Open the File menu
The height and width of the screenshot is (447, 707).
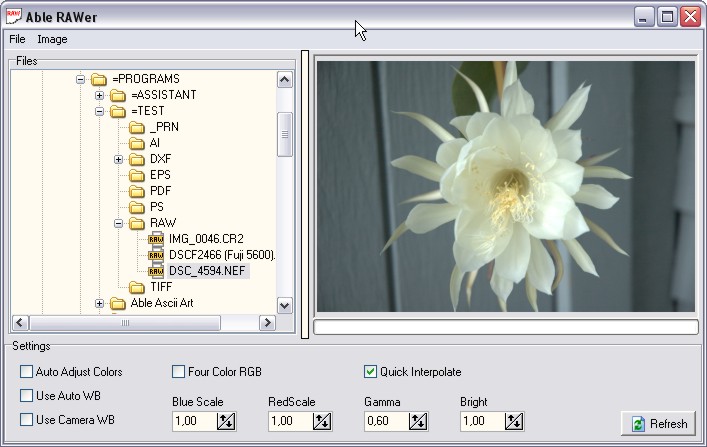pos(17,39)
